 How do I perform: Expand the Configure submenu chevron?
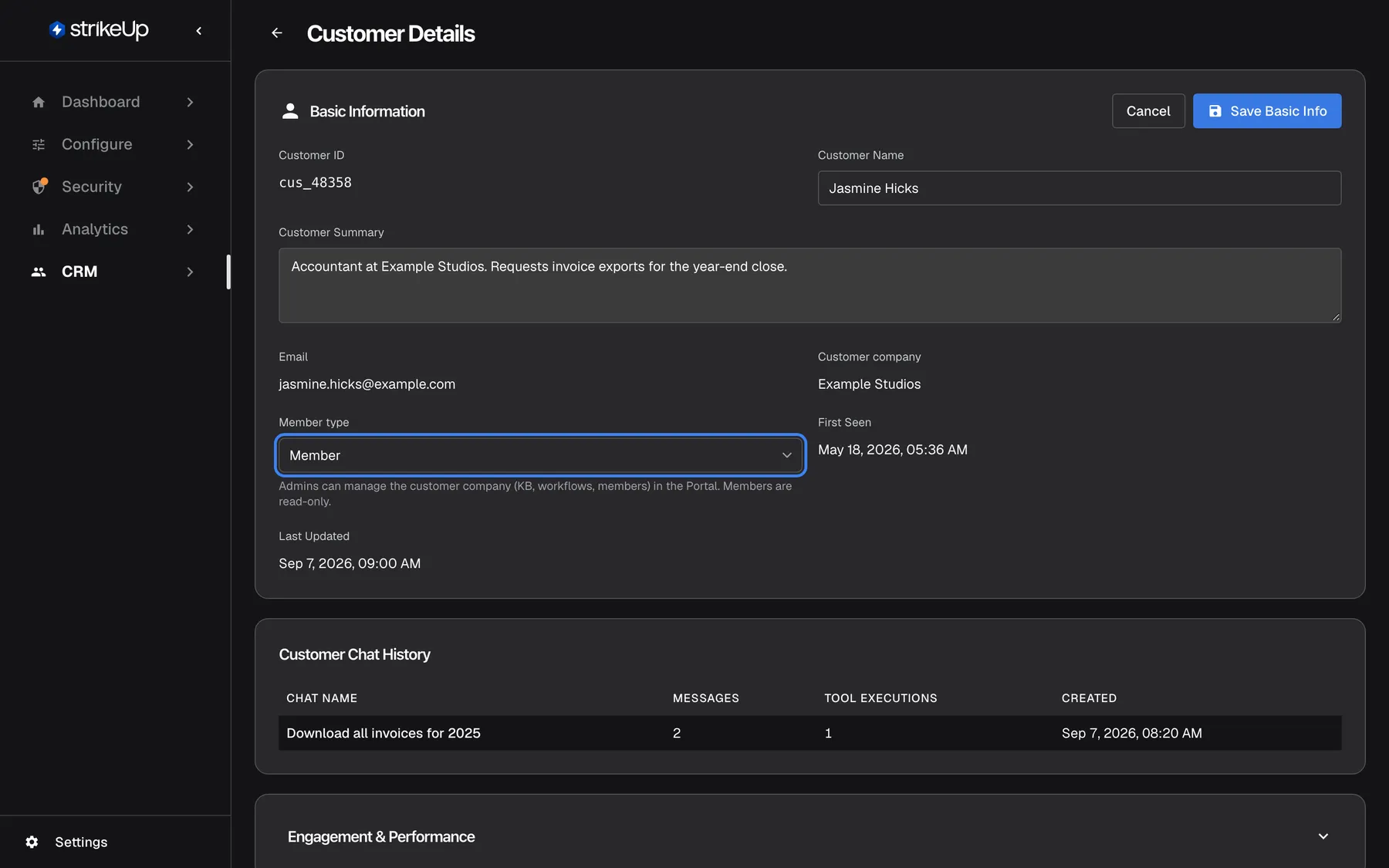click(190, 144)
